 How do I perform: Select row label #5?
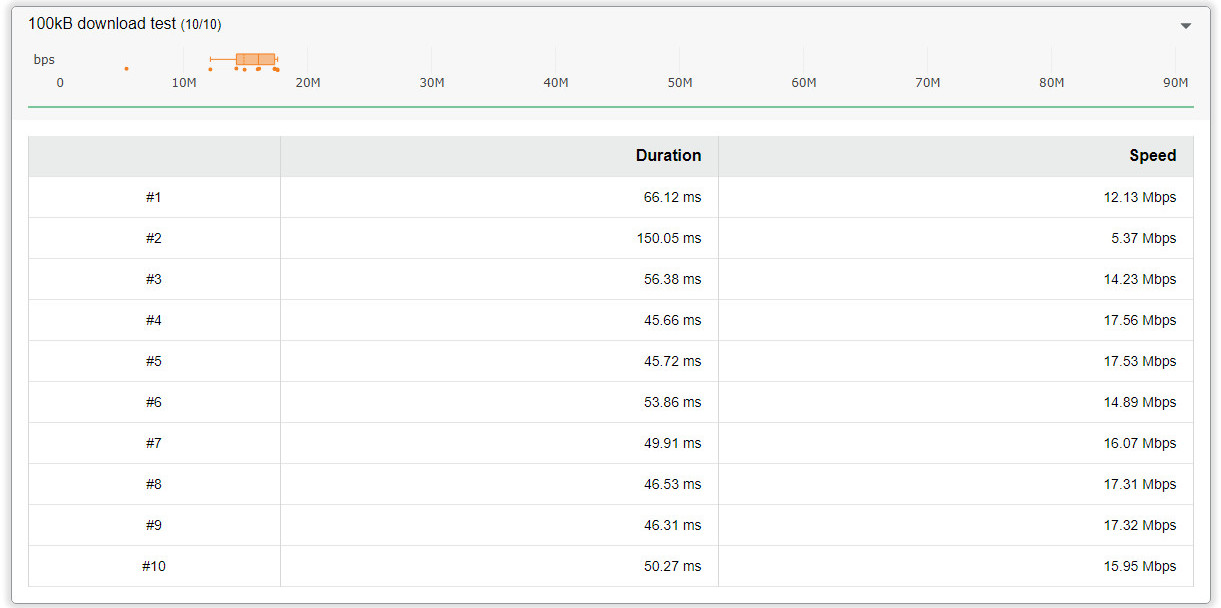(153, 361)
